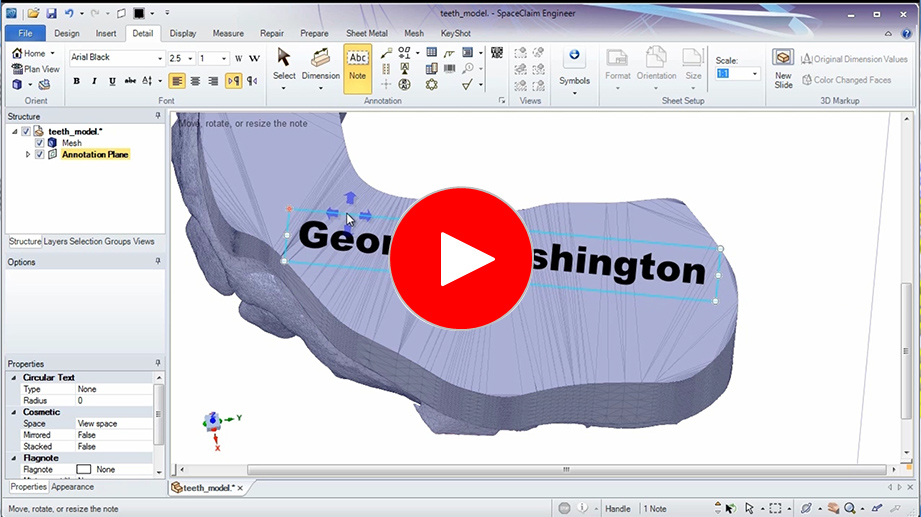Viewport: 921px width, 517px height.
Task: Open the Arial Black font dropdown
Action: pyautogui.click(x=160, y=58)
